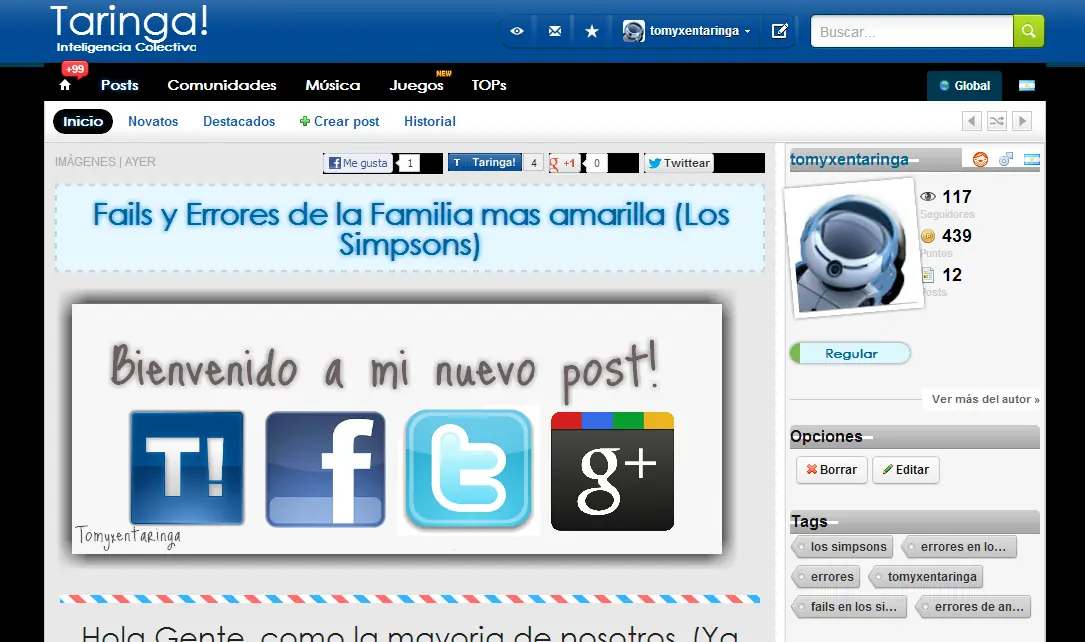Viewport: 1085px width, 642px height.
Task: Open messages envelope icon
Action: (555, 31)
